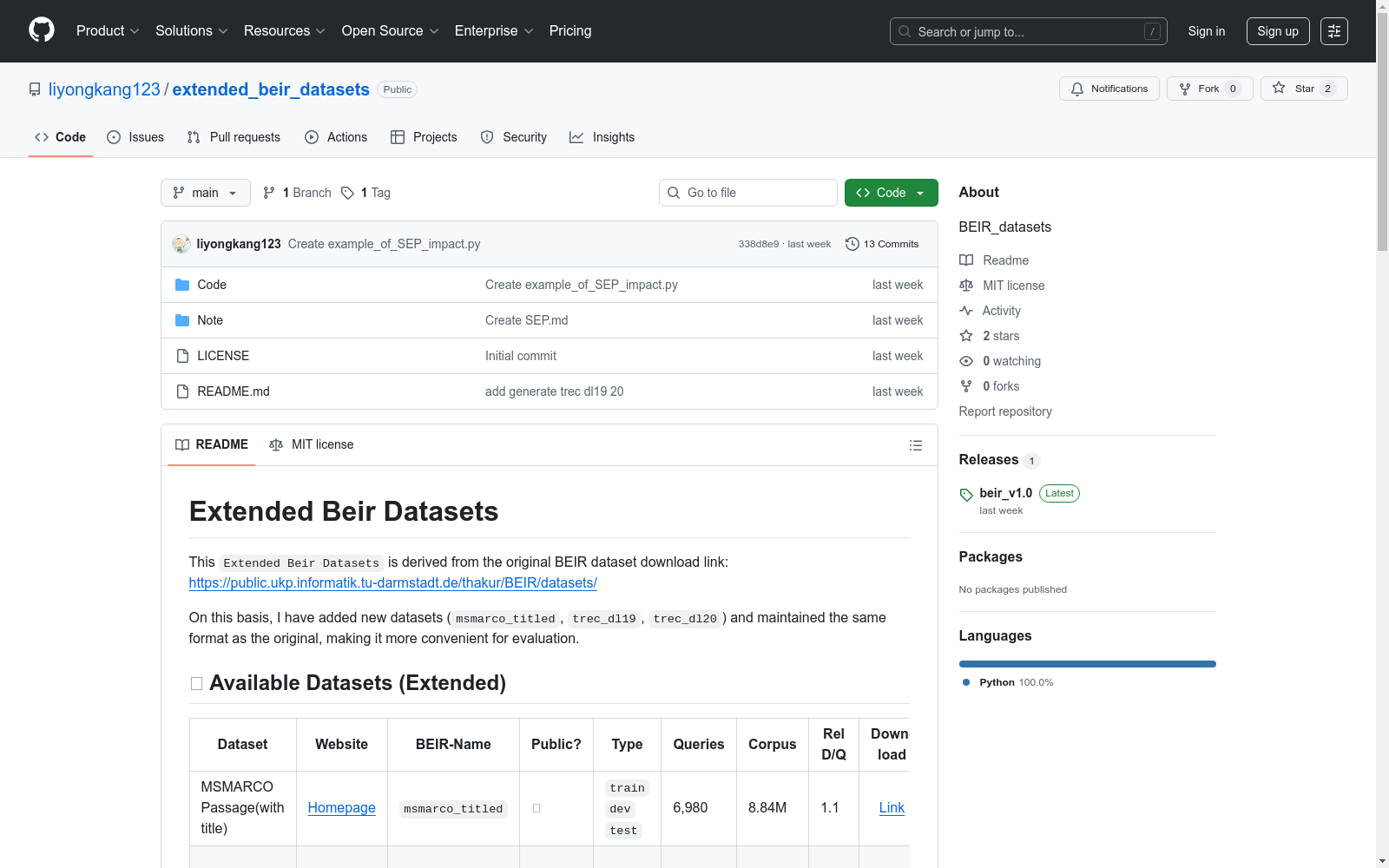Click the branch icon beside 1 Branch
Screen dimensions: 1389x868
coord(269,193)
